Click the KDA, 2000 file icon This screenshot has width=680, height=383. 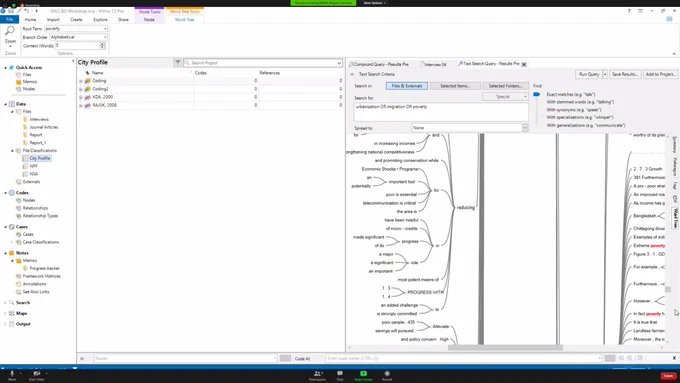coord(88,97)
